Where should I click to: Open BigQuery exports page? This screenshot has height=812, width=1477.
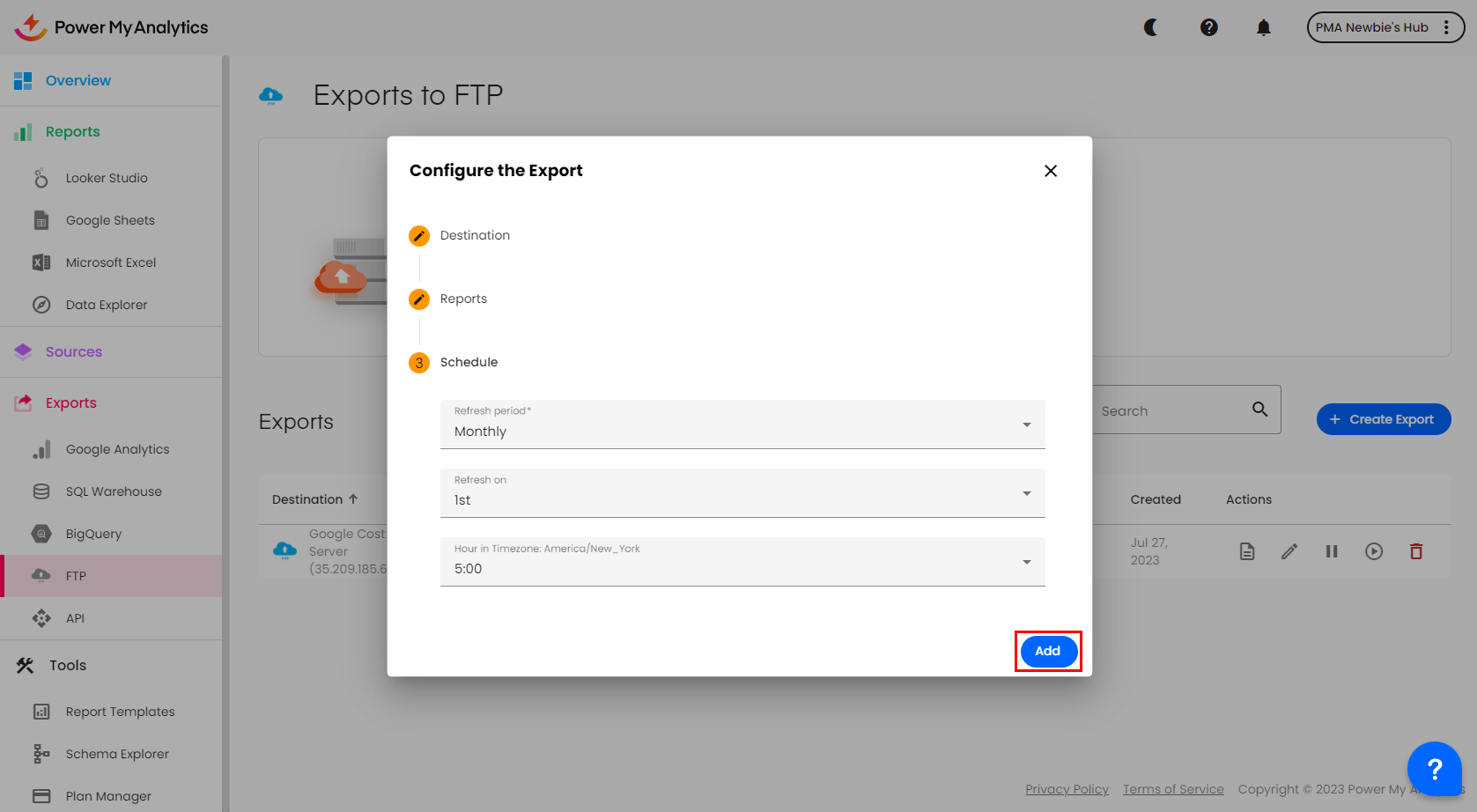pyautogui.click(x=93, y=534)
